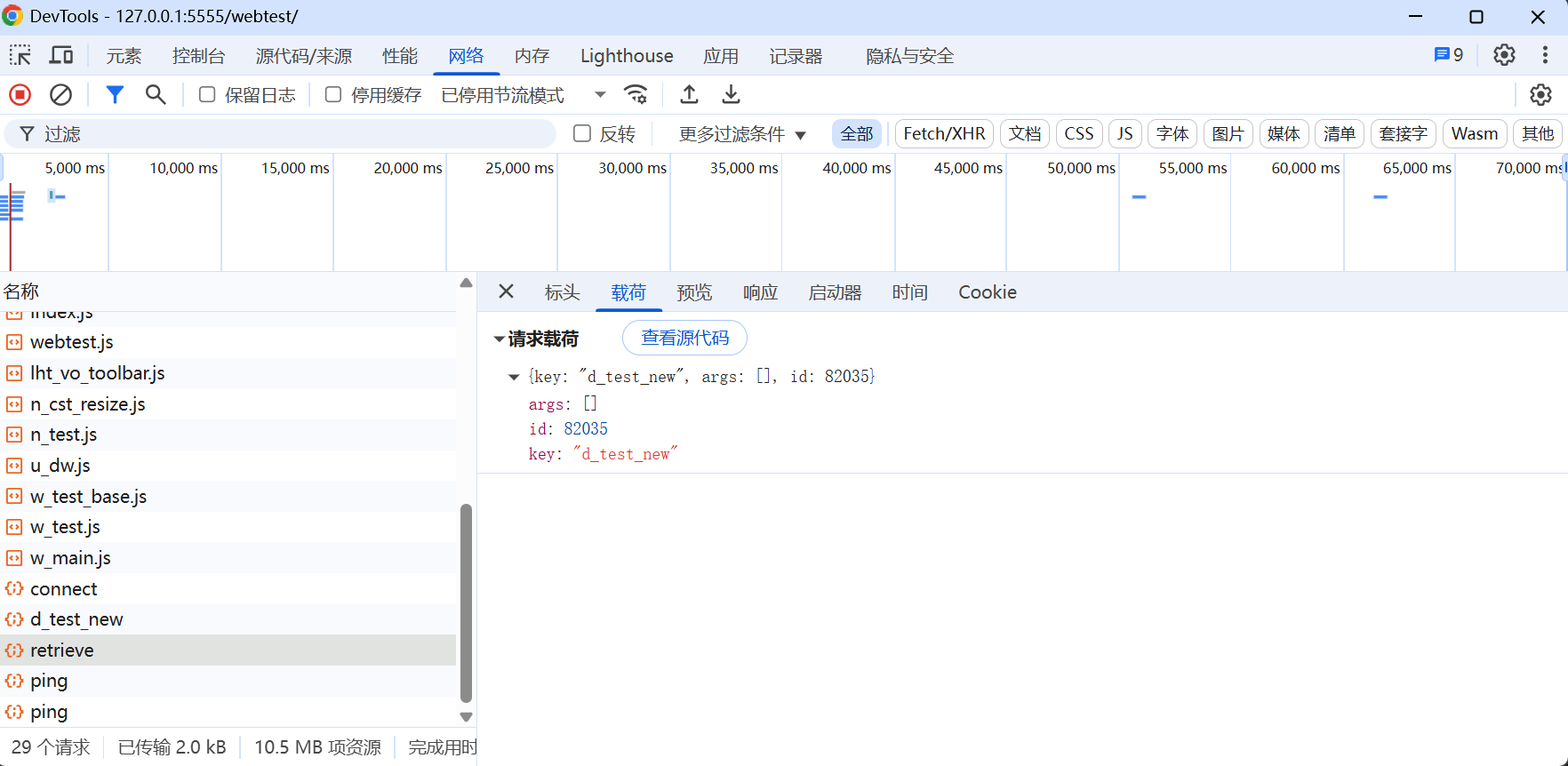Open the Lighthouse panel tab
Screen dimensions: 1568x766
point(627,56)
